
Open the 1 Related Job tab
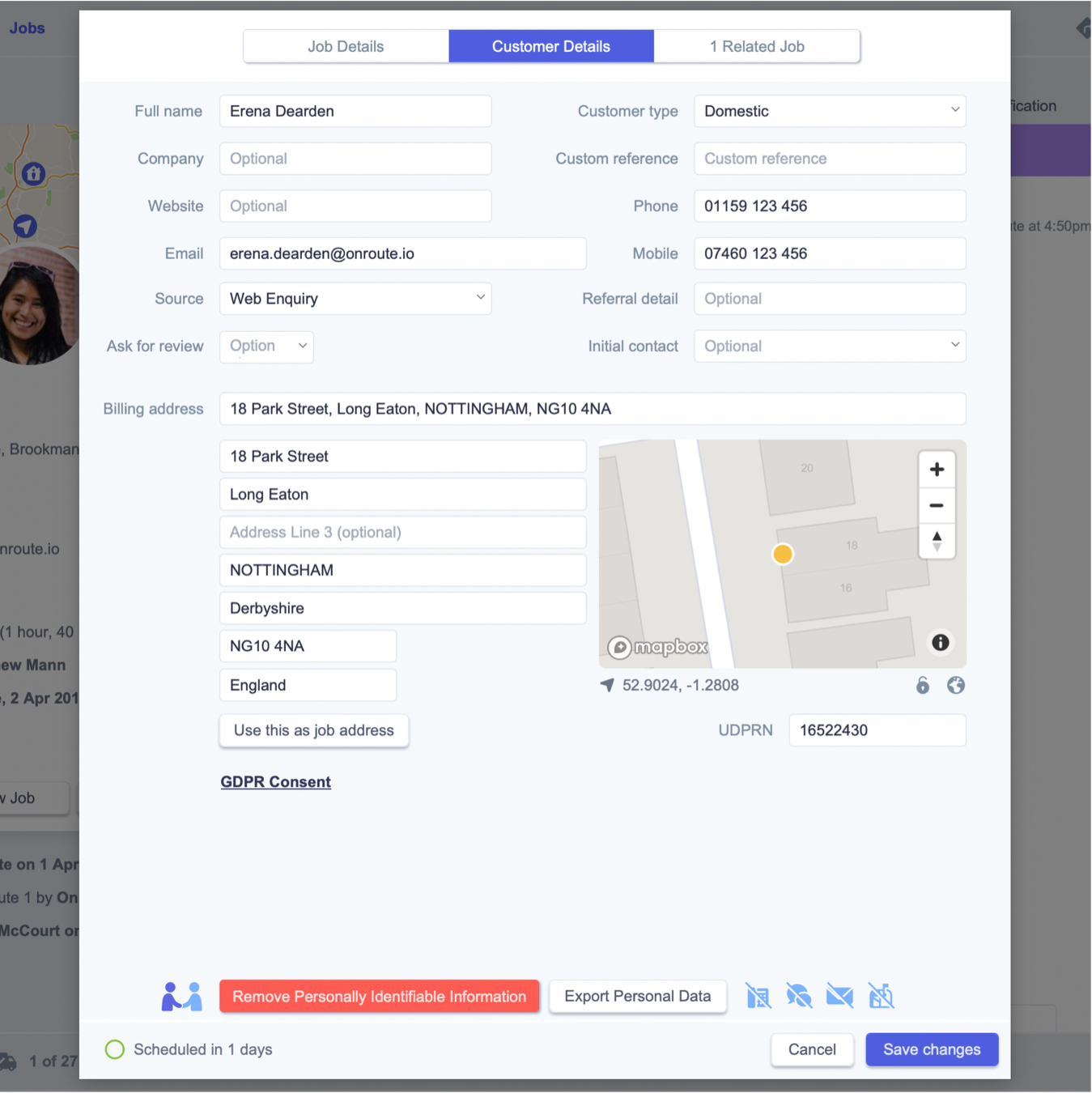757,46
